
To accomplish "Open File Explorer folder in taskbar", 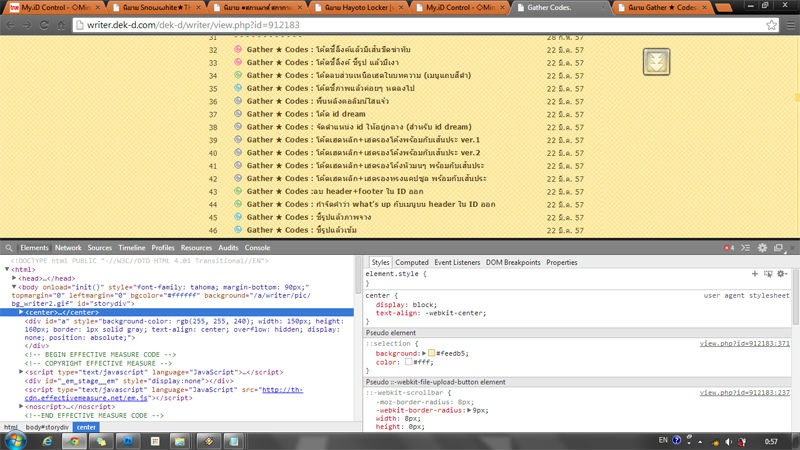I will coord(179,441).
